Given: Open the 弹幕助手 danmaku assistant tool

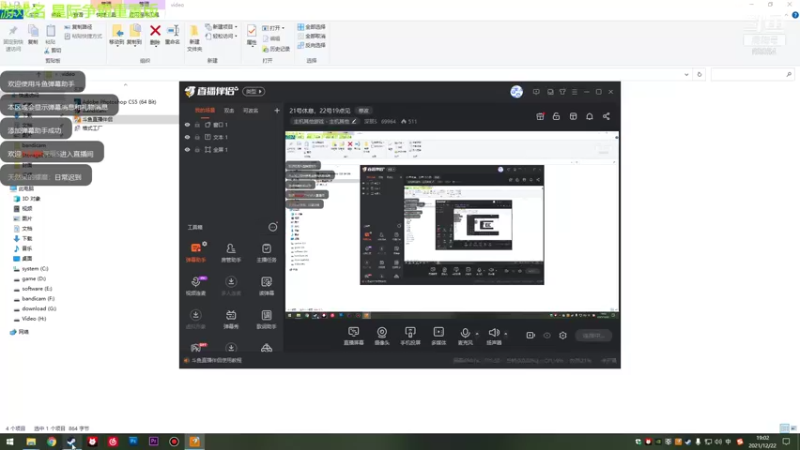Looking at the screenshot, I should coord(195,253).
